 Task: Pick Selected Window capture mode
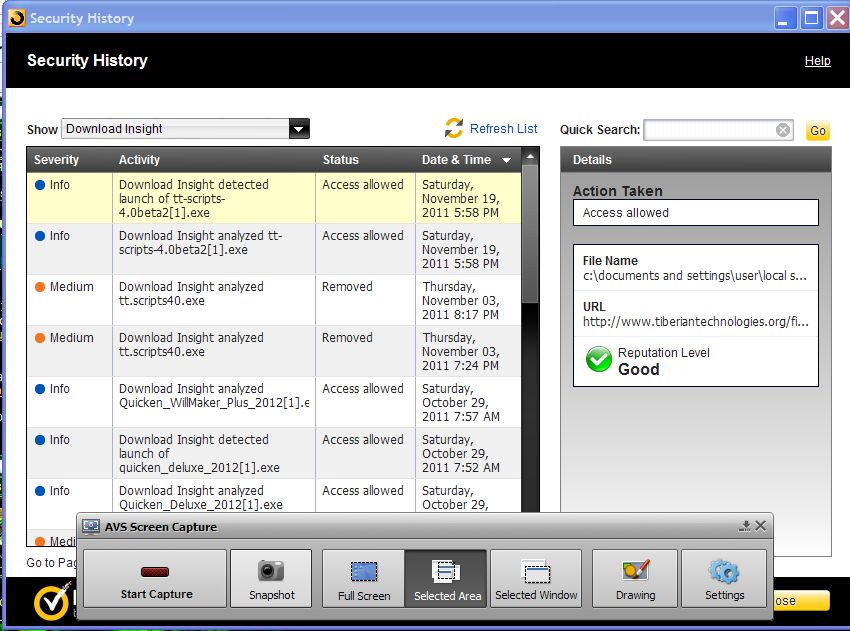point(536,578)
